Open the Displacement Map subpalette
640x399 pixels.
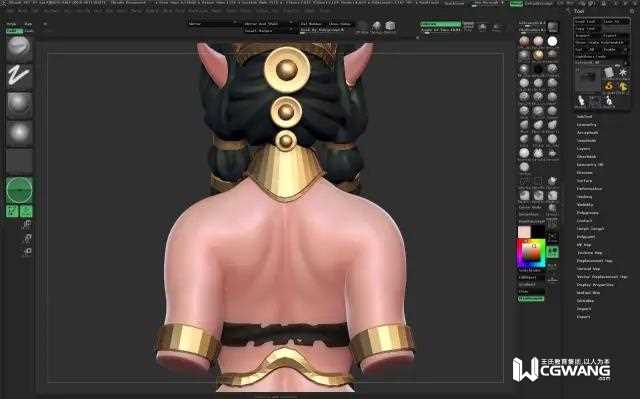[594, 261]
